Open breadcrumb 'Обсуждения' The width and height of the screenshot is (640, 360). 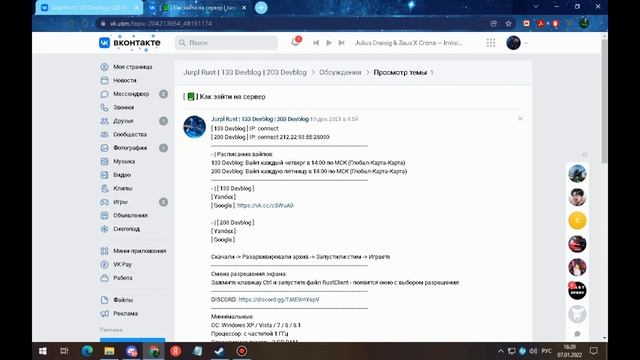click(x=340, y=72)
